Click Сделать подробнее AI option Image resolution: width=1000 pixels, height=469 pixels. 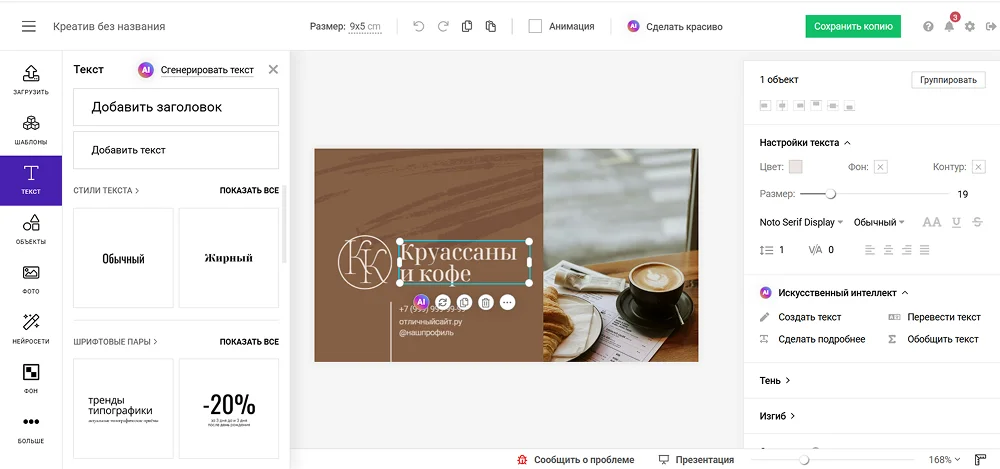point(813,339)
